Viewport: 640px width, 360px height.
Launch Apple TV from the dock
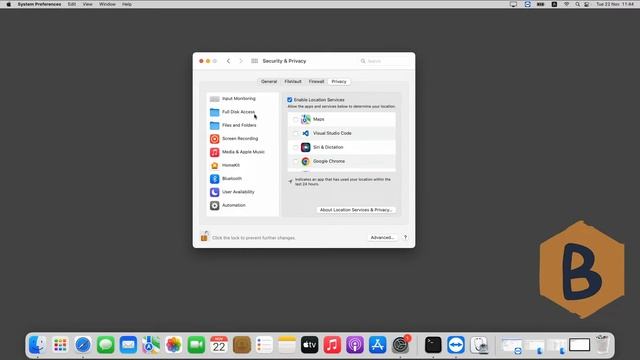309,345
